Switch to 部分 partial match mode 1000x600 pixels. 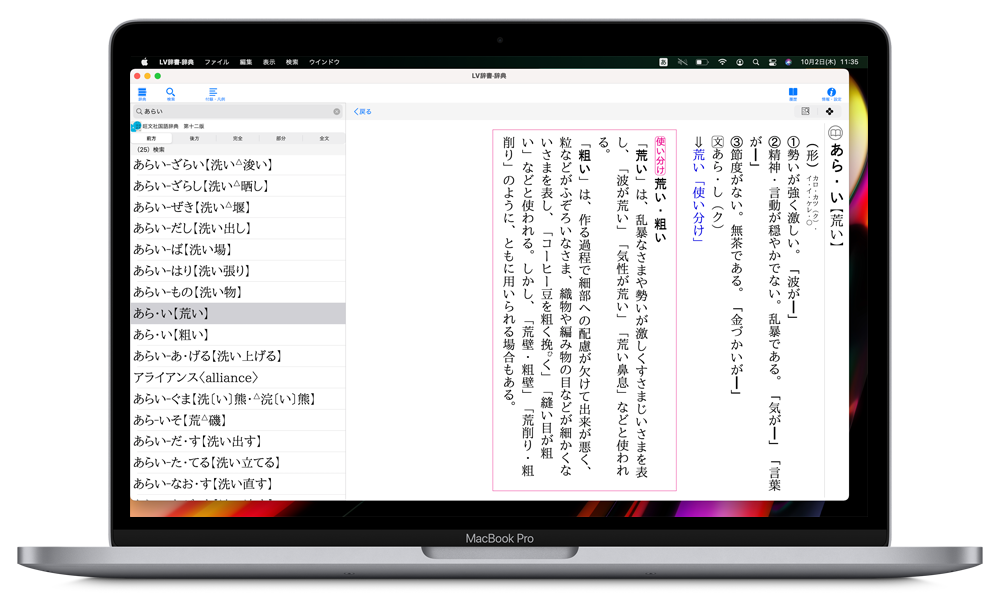281,138
